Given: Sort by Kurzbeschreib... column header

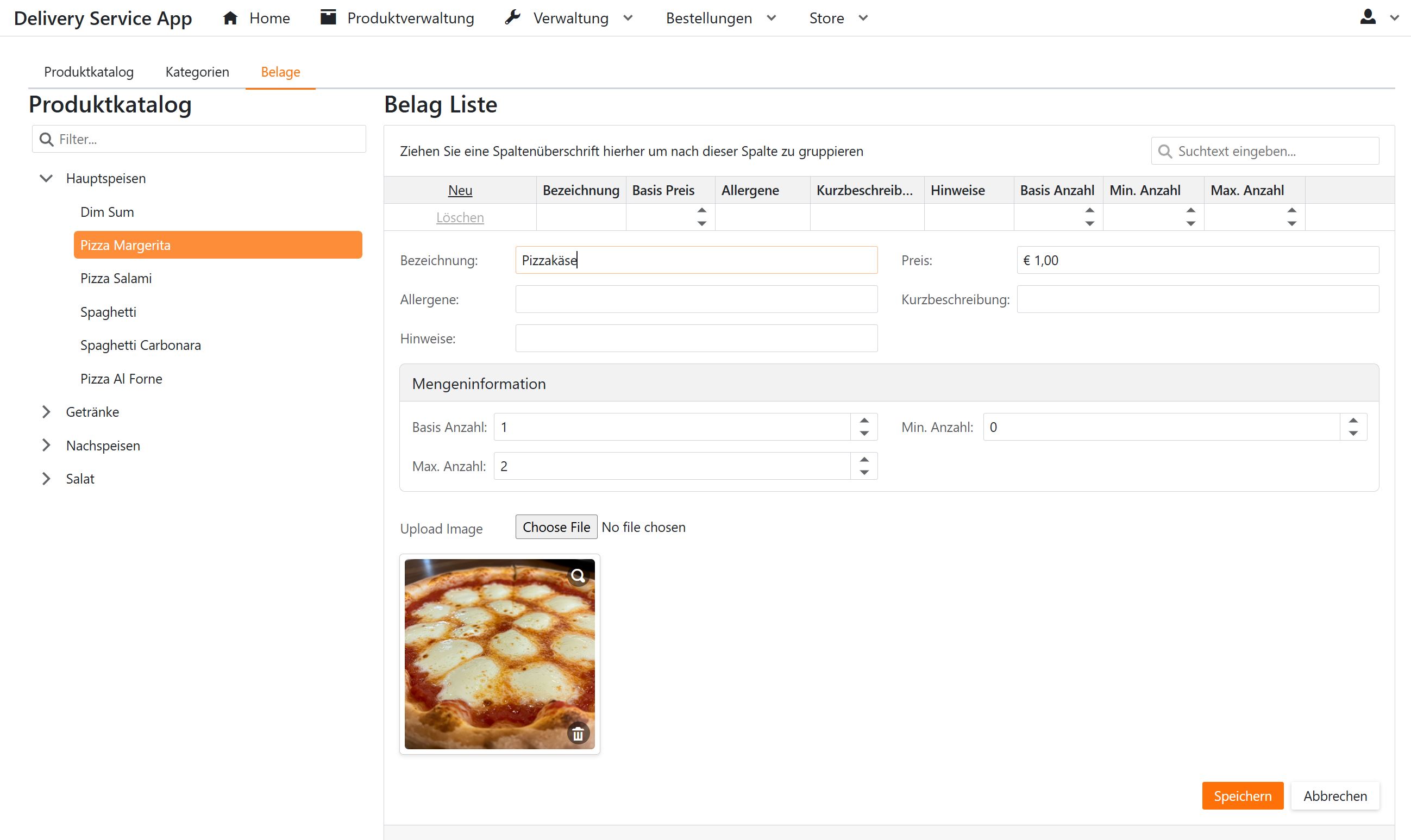Looking at the screenshot, I should tap(867, 190).
